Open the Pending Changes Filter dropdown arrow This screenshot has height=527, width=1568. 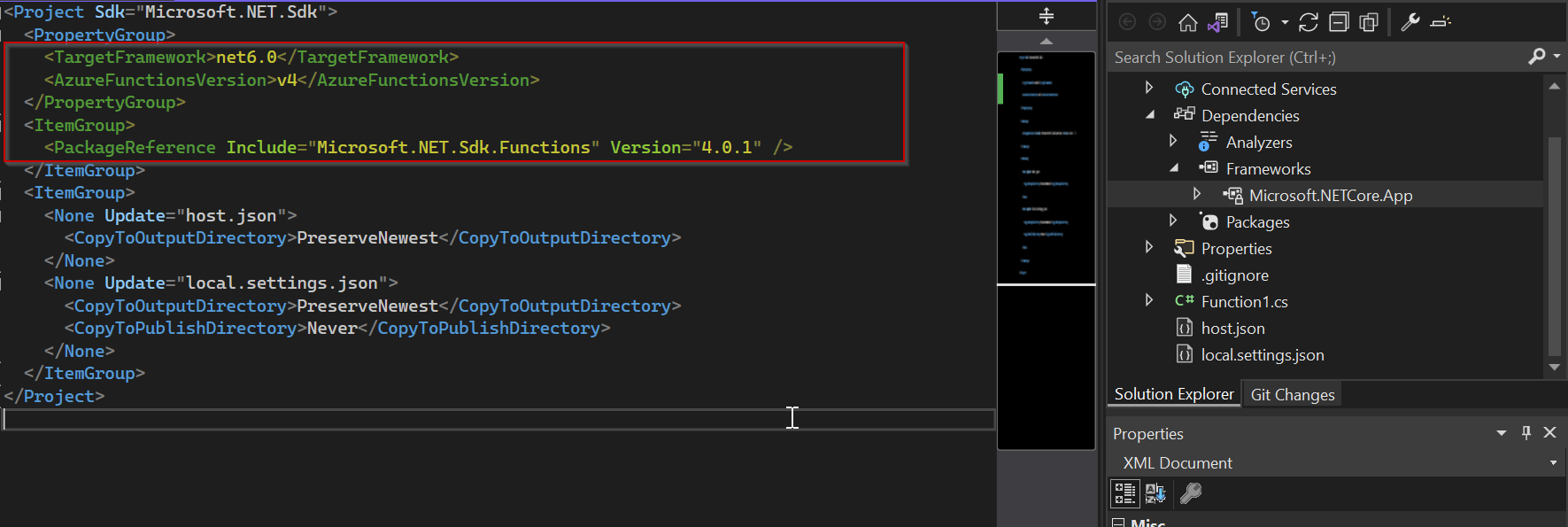1285,23
